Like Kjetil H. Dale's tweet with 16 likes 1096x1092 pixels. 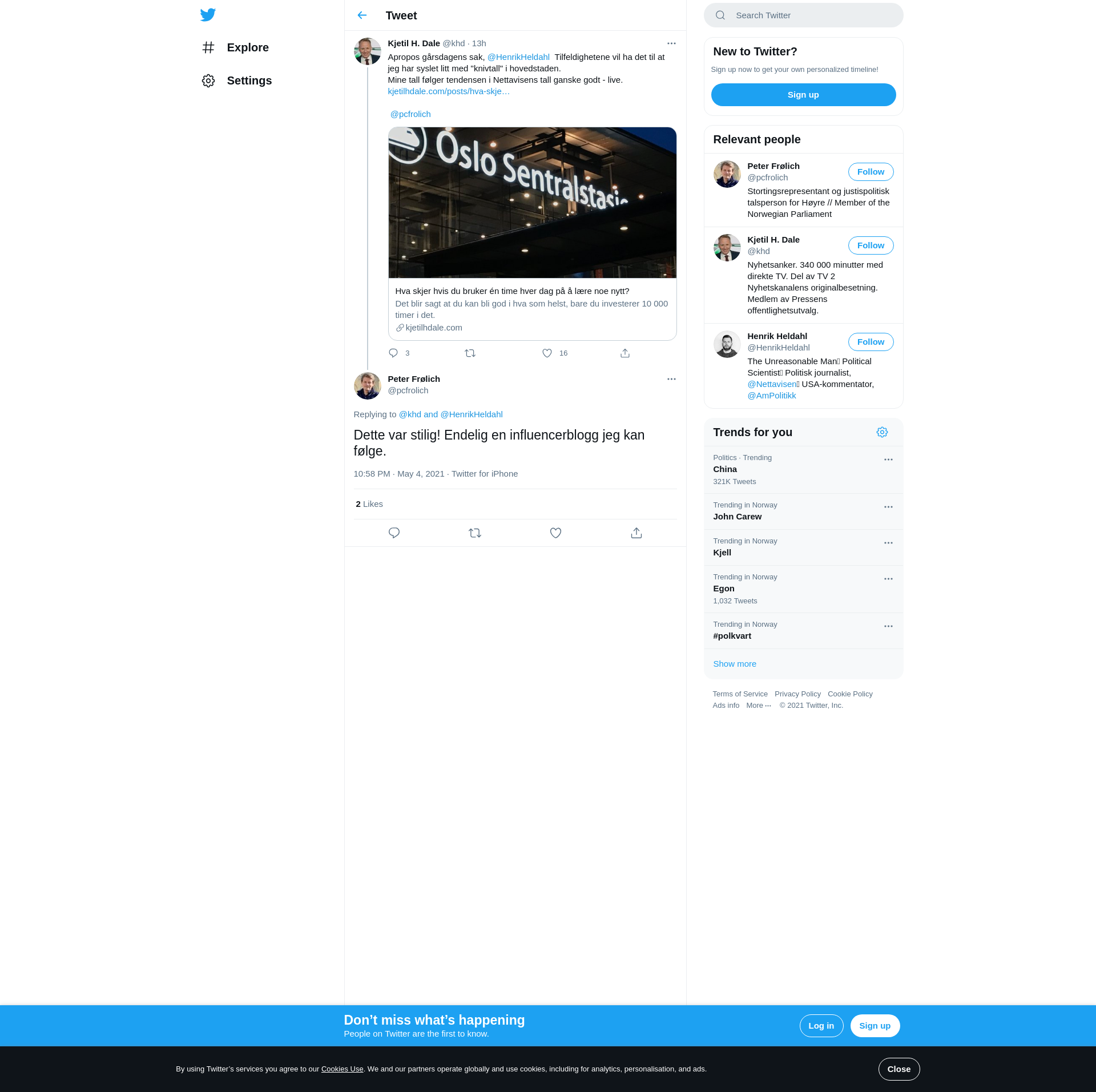(547, 353)
